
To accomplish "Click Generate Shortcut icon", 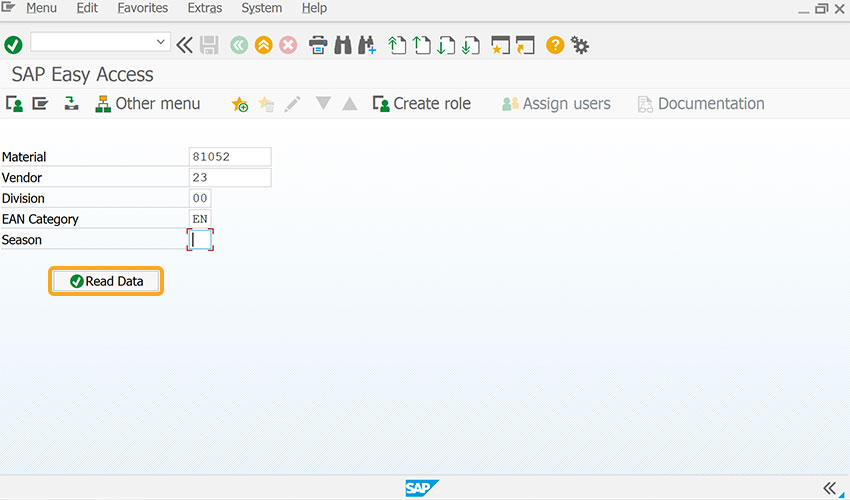I will point(525,45).
